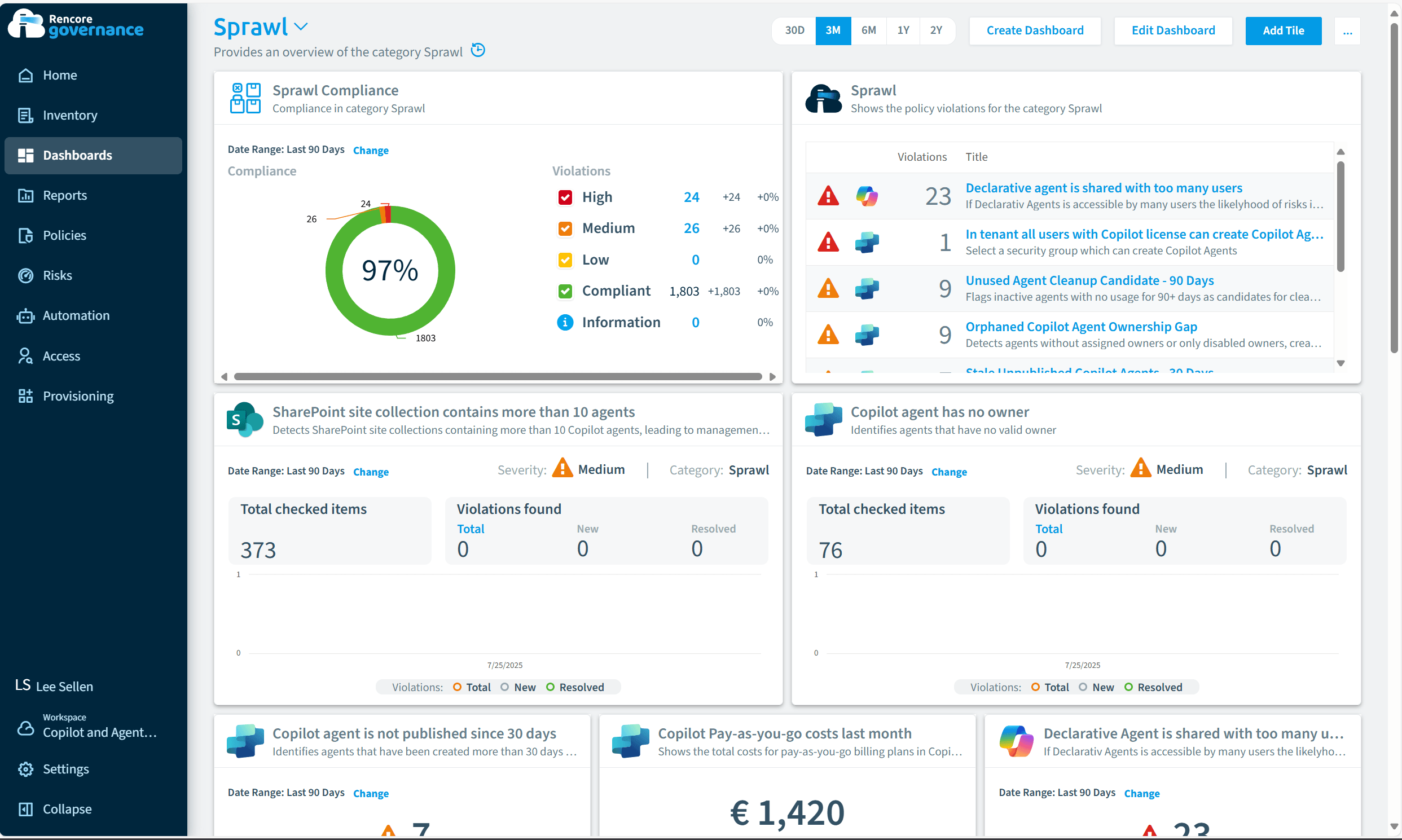The image size is (1402, 840).
Task: Click the Settings gear icon
Action: 25,769
